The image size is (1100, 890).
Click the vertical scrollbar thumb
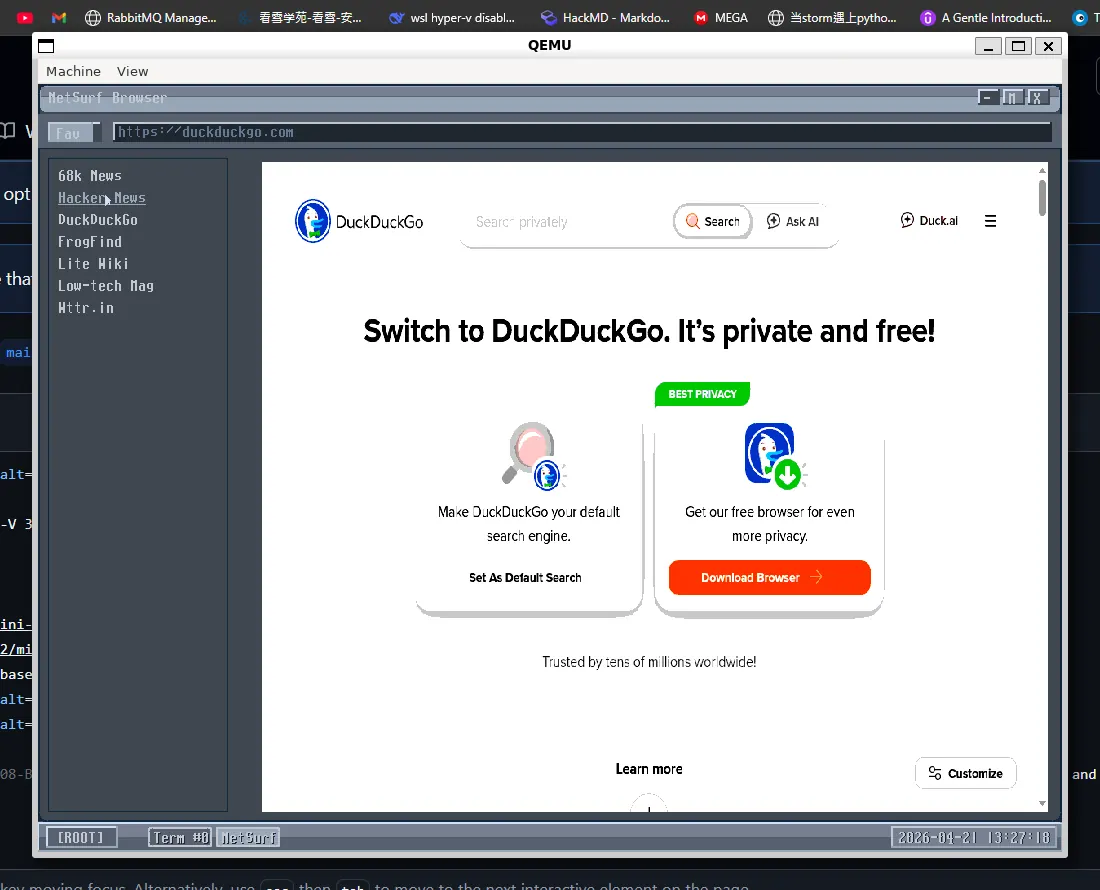1042,198
